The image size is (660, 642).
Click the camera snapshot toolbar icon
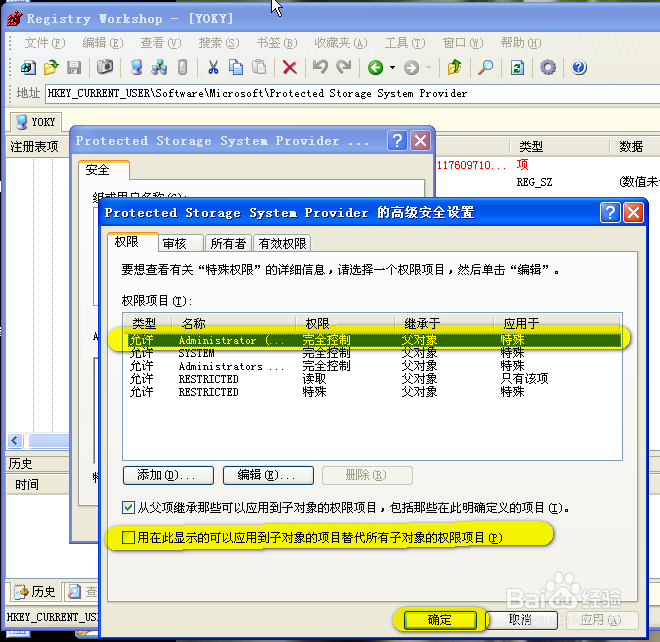point(105,67)
